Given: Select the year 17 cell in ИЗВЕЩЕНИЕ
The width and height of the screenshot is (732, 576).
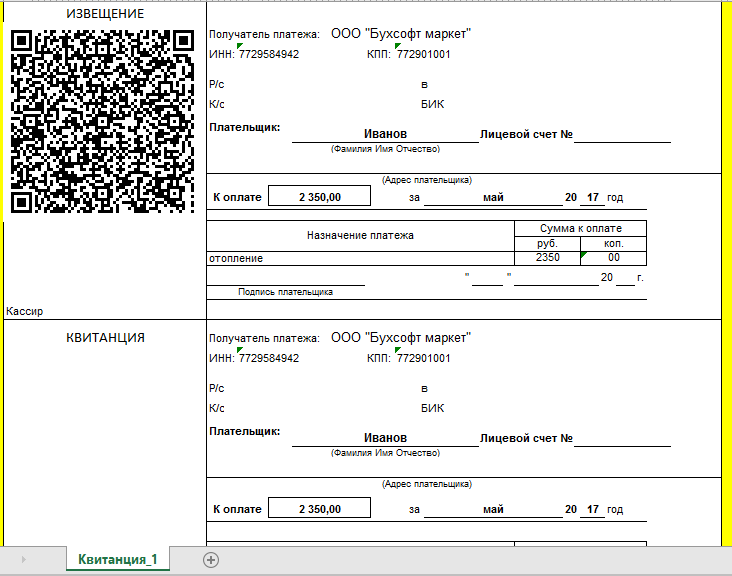Looking at the screenshot, I should [592, 197].
